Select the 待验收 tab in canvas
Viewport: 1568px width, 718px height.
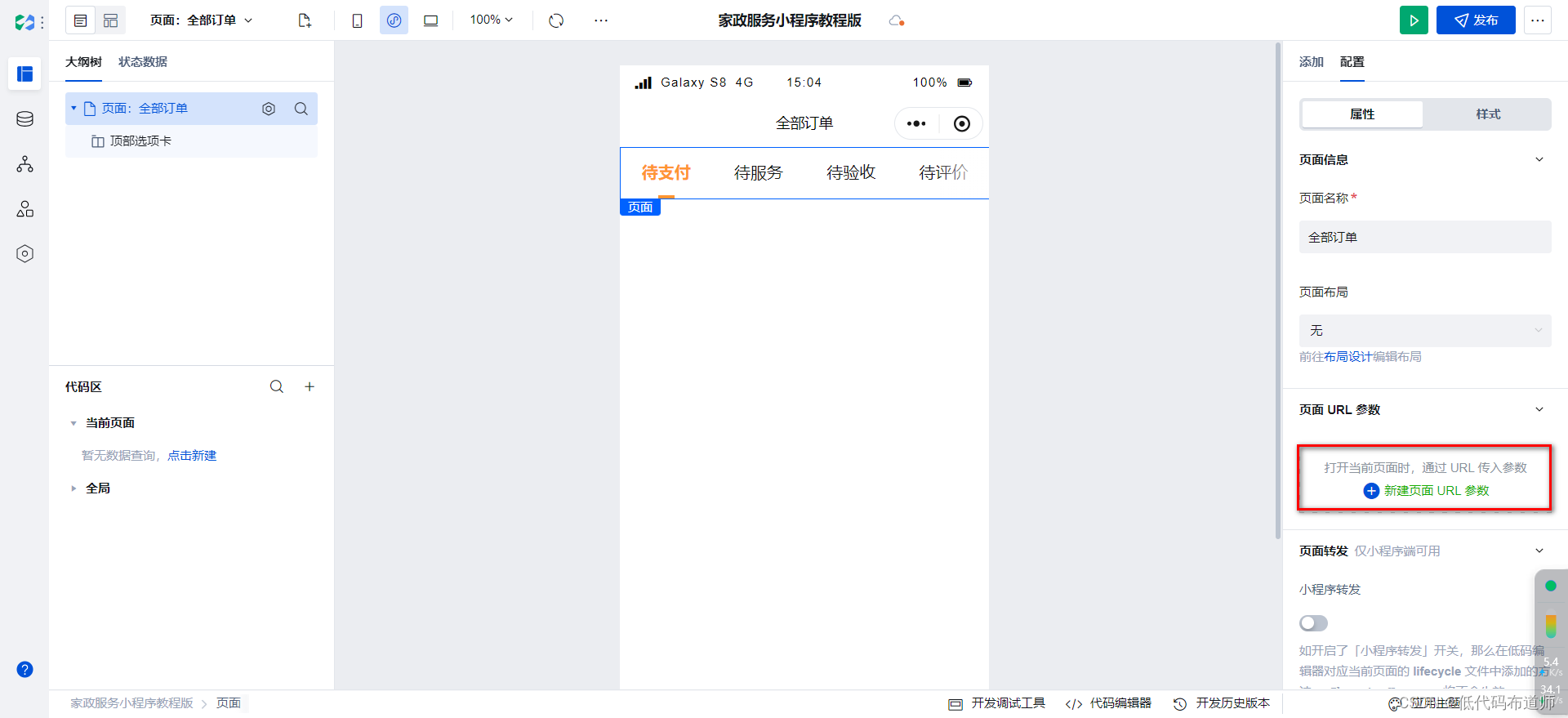pos(851,172)
